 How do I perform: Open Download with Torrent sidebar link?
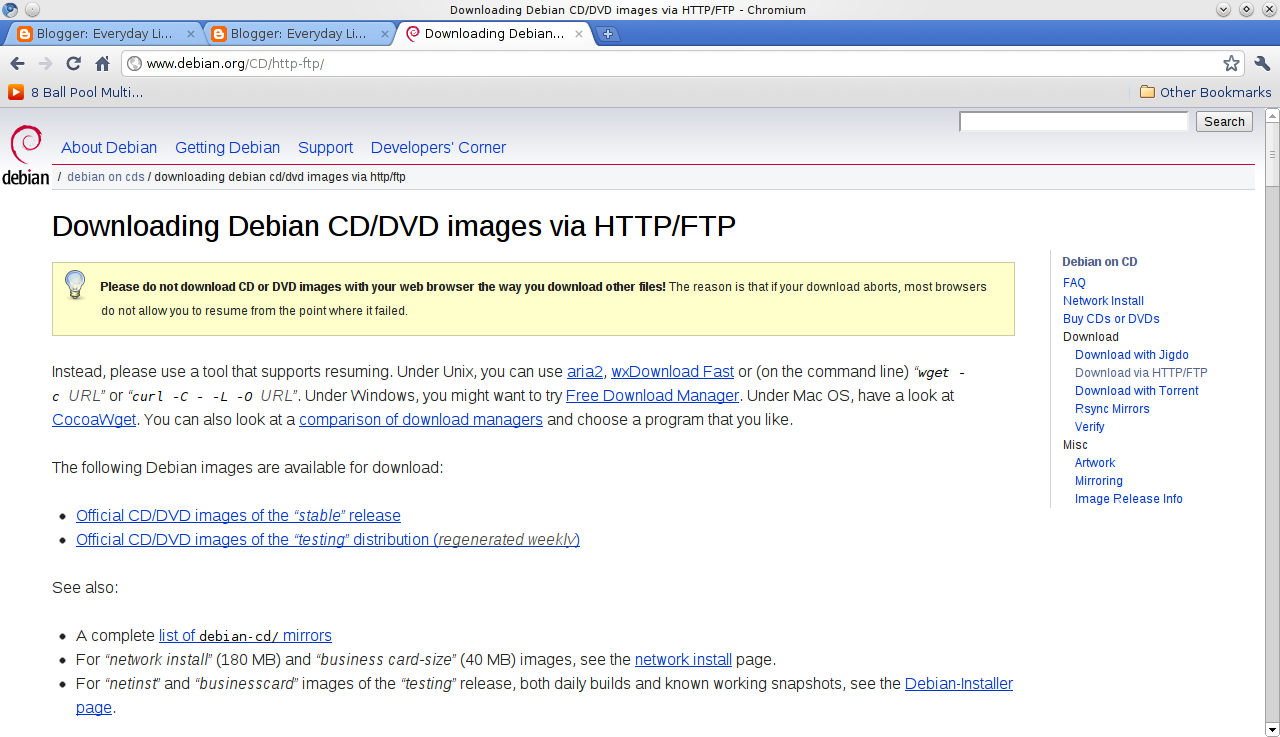pos(1137,391)
